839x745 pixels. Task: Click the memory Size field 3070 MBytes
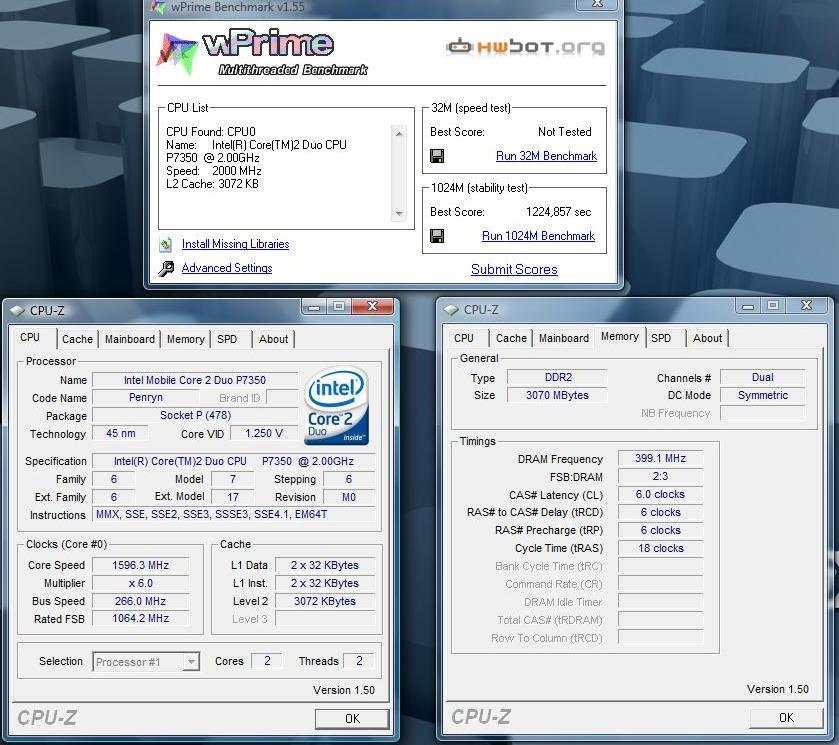558,395
